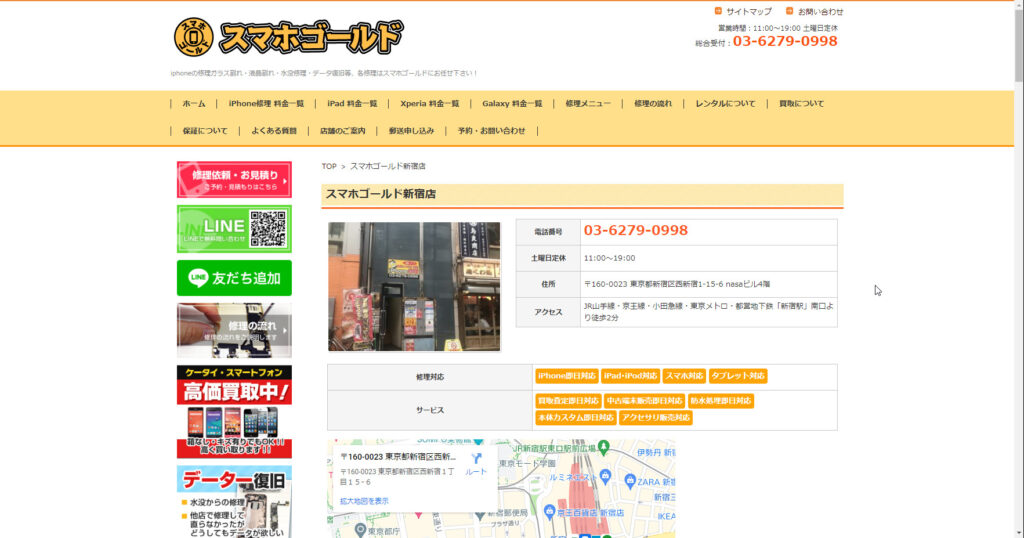Open 拡大地図を表示 map link

[x=364, y=501]
